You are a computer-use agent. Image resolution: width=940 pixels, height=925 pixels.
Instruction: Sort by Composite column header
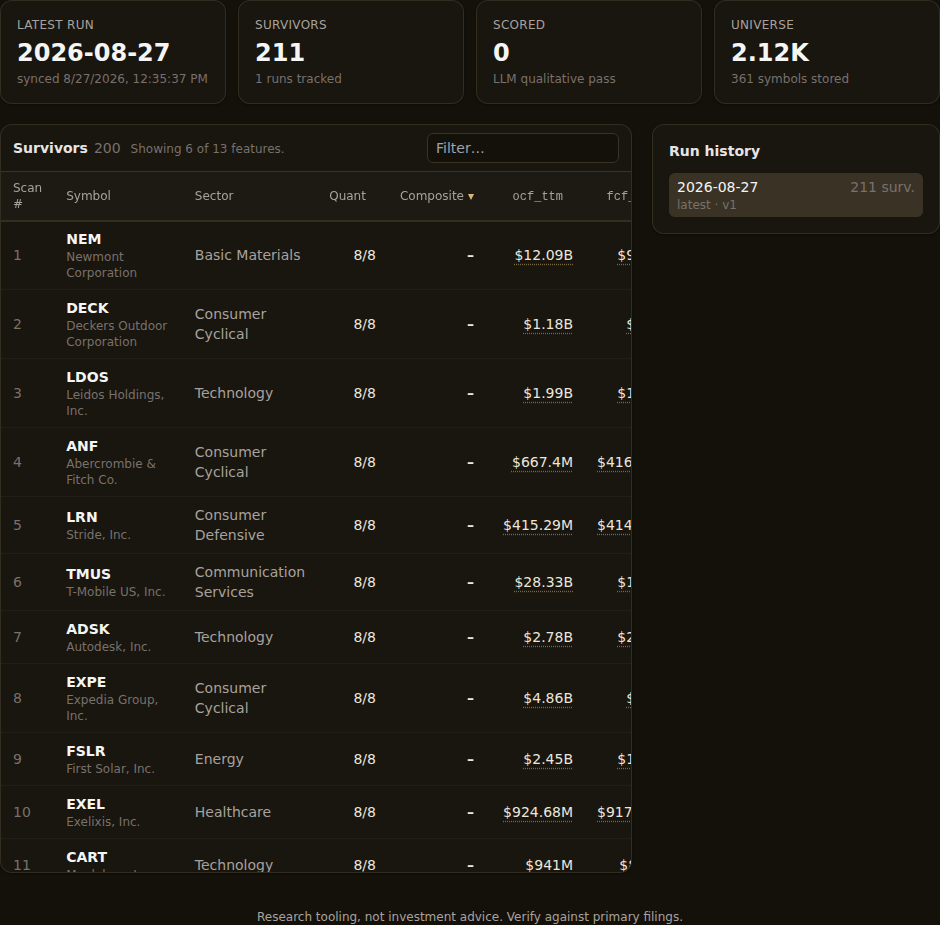point(436,196)
